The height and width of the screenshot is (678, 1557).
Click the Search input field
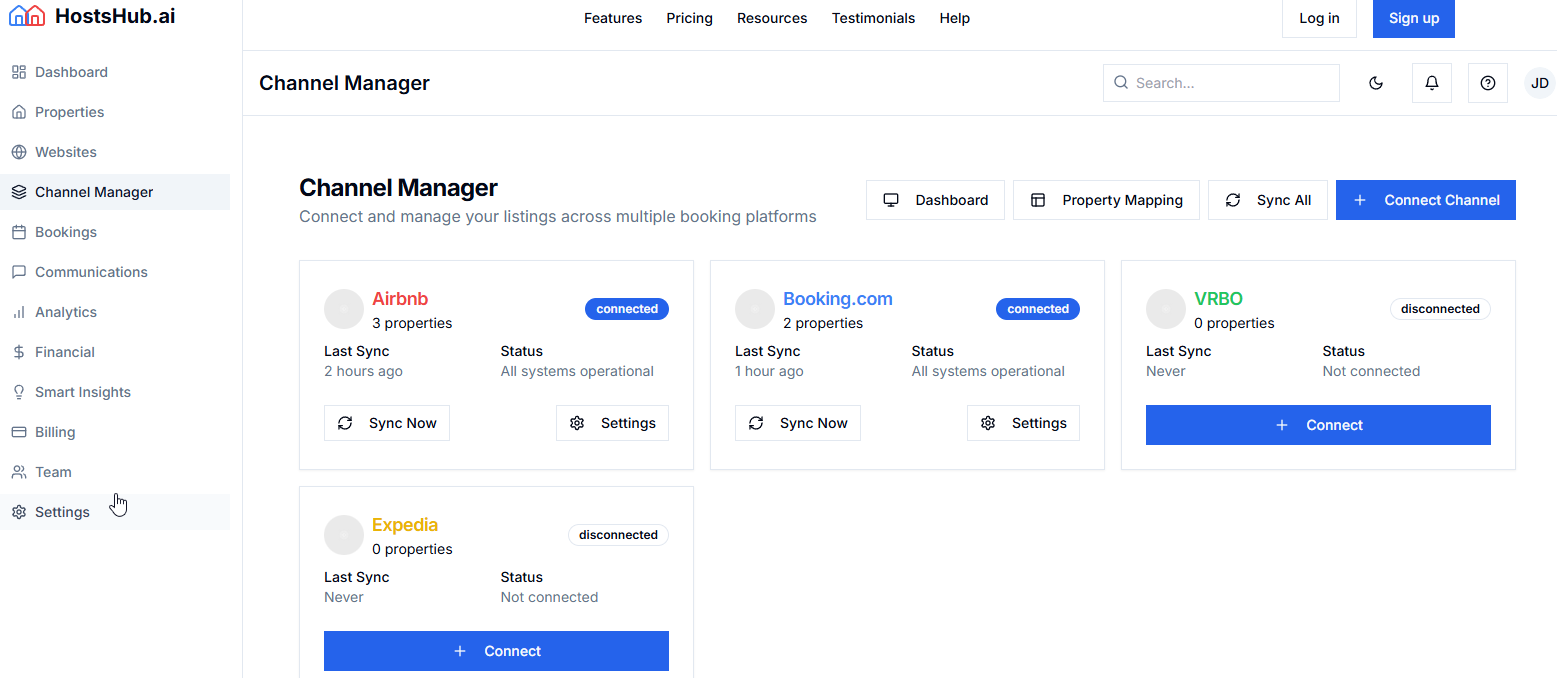click(x=1221, y=82)
